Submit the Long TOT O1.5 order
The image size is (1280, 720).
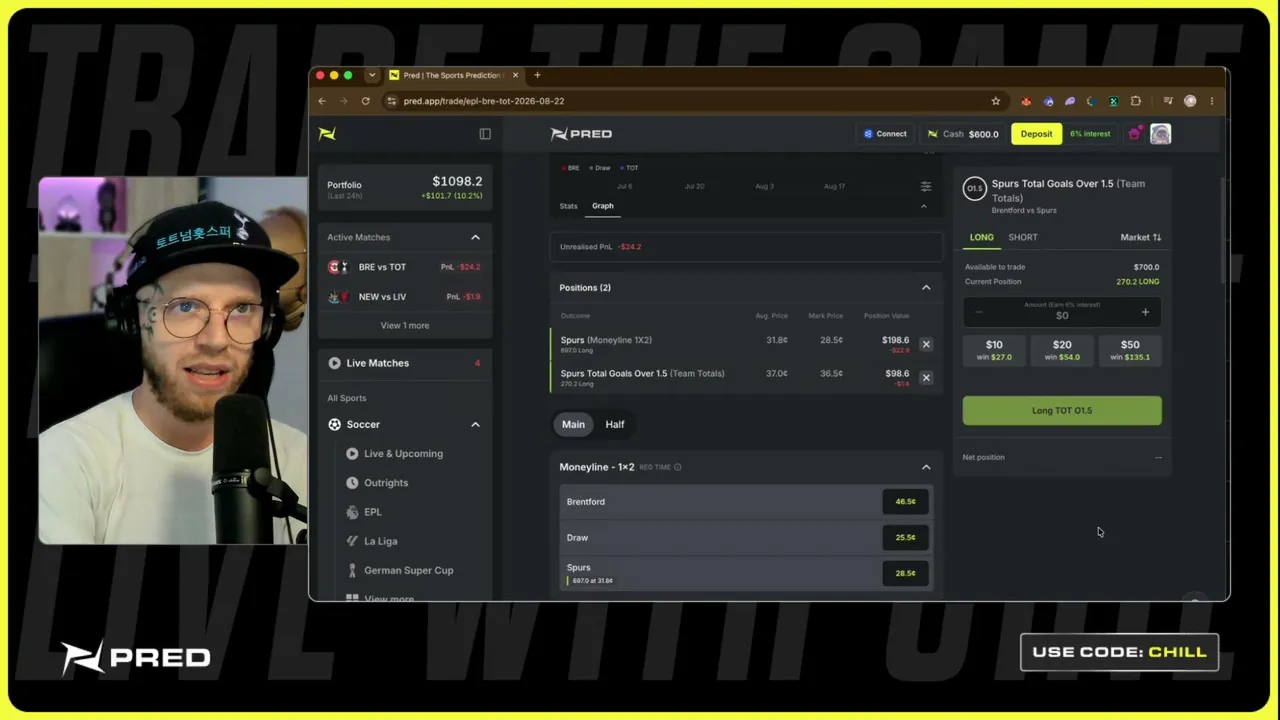click(1062, 411)
